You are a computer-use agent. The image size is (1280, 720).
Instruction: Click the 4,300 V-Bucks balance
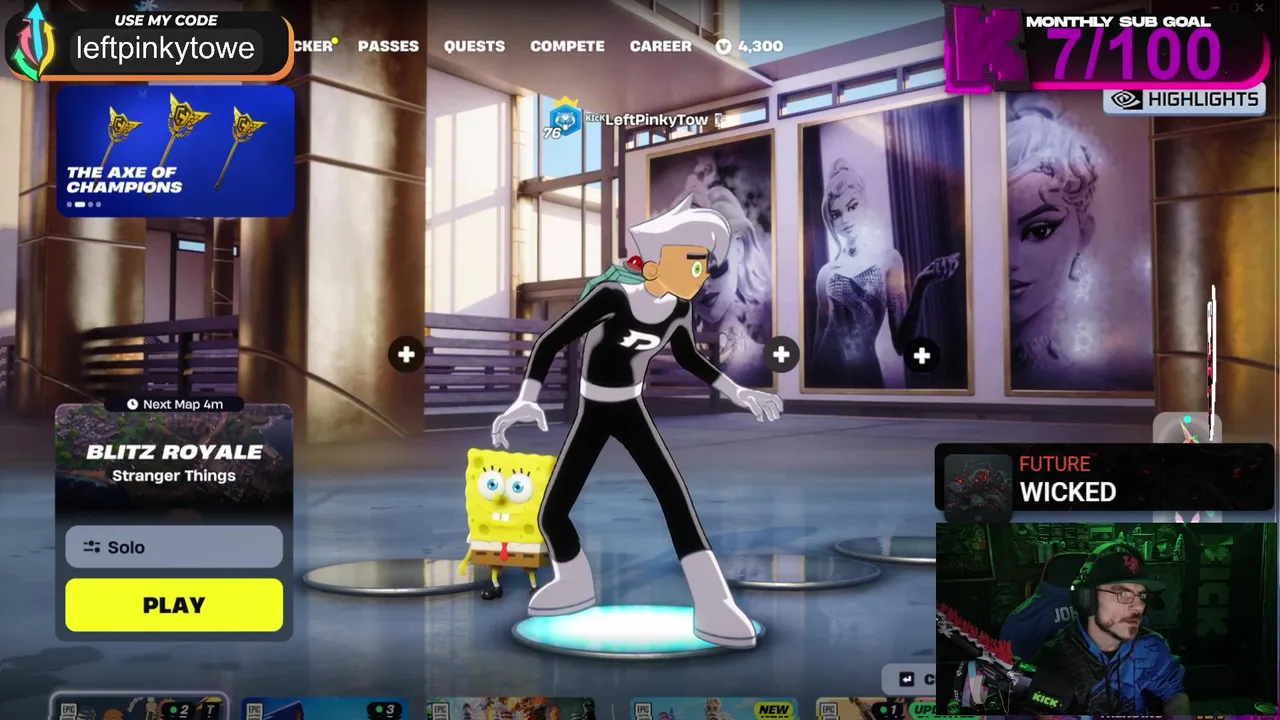tap(760, 46)
